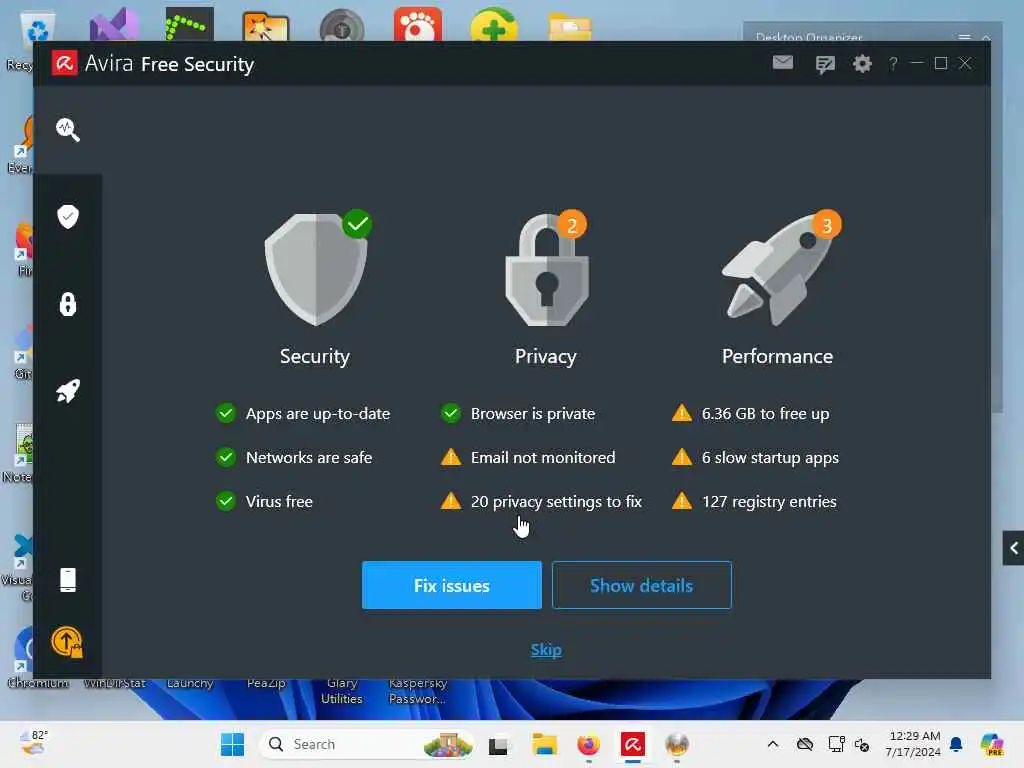Click the Avira taskbar icon
The image size is (1024, 768).
[633, 744]
